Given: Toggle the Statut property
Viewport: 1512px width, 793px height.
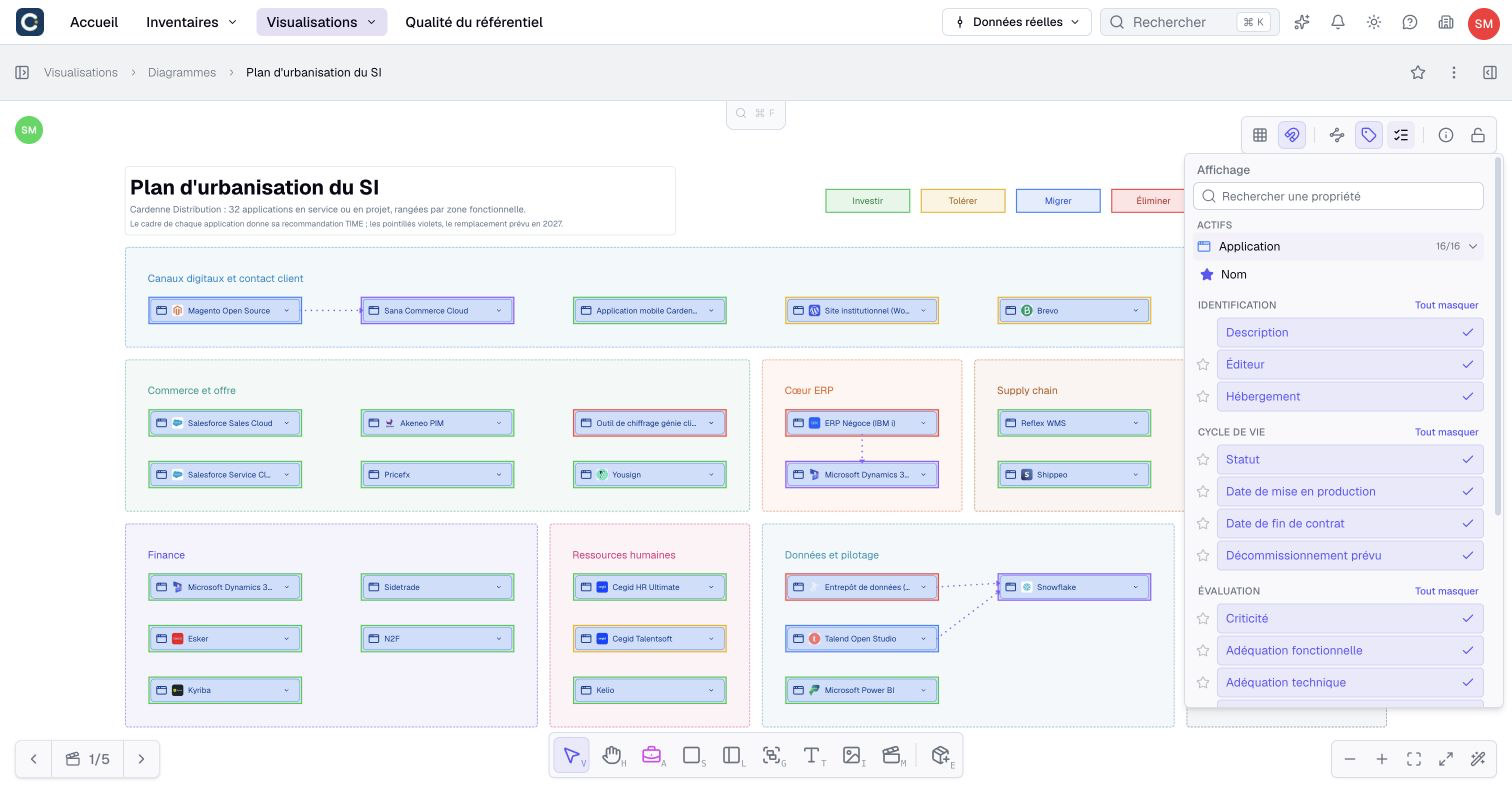Looking at the screenshot, I should (1350, 459).
